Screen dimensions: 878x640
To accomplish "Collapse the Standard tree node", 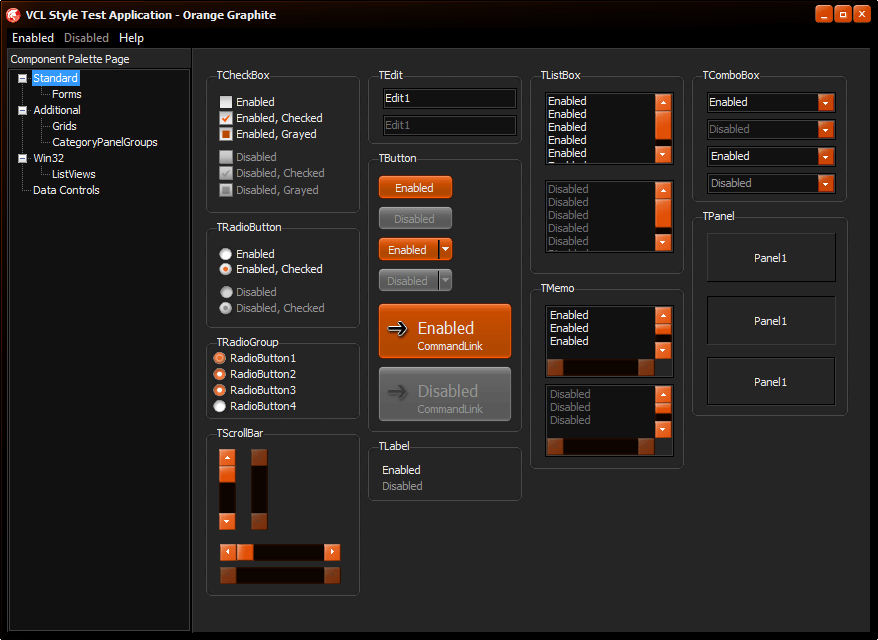I will [x=23, y=78].
